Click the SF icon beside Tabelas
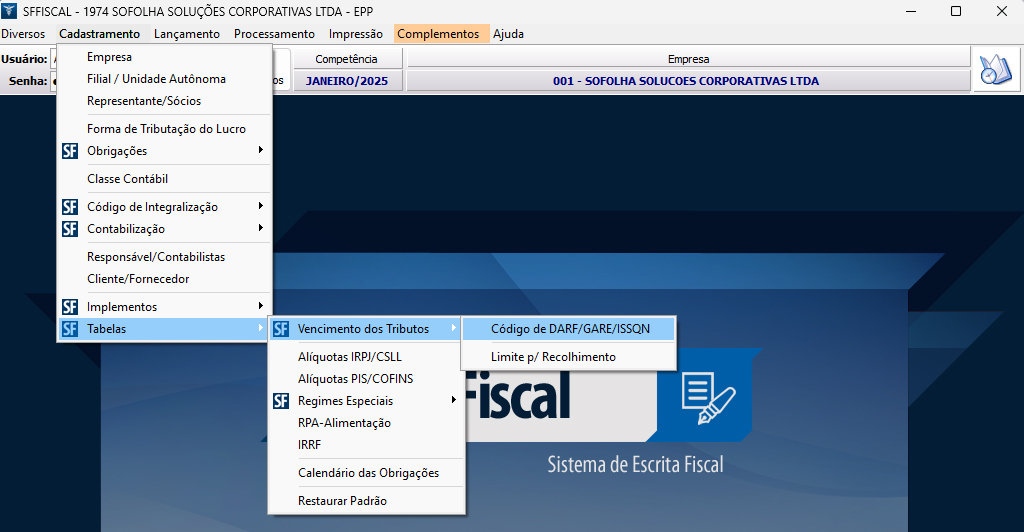1024x532 pixels. point(69,329)
